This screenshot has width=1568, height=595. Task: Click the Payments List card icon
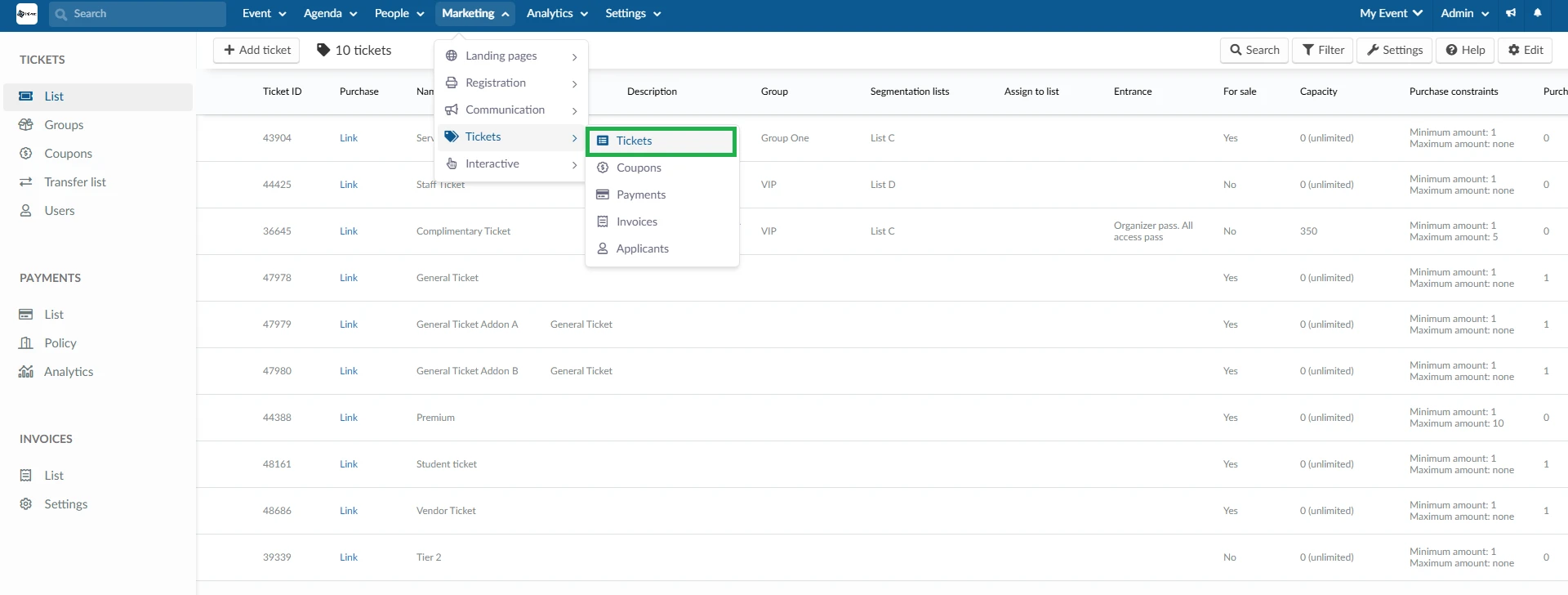pyautogui.click(x=26, y=314)
